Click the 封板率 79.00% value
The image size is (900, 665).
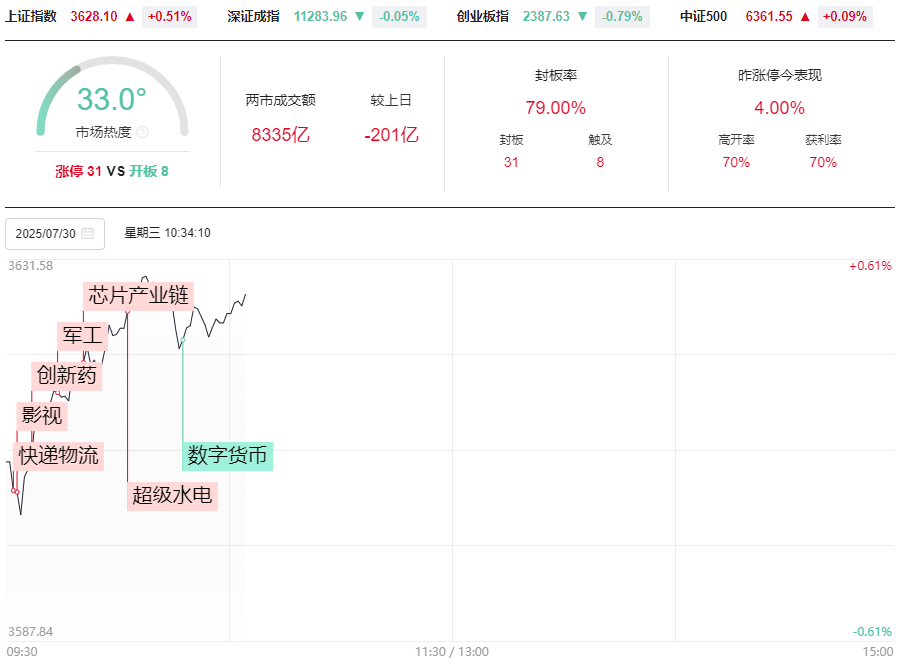click(x=555, y=108)
